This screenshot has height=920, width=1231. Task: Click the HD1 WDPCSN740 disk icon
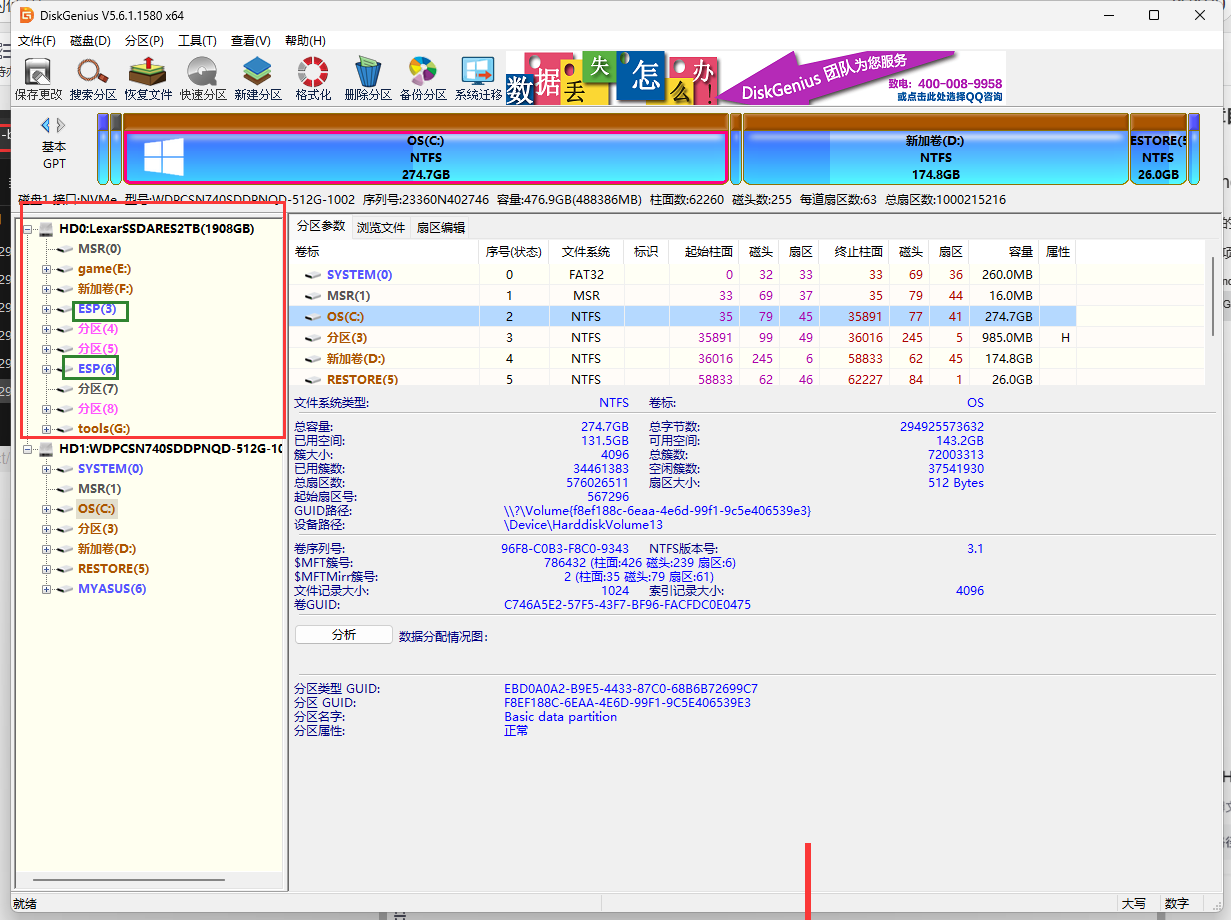pos(46,449)
